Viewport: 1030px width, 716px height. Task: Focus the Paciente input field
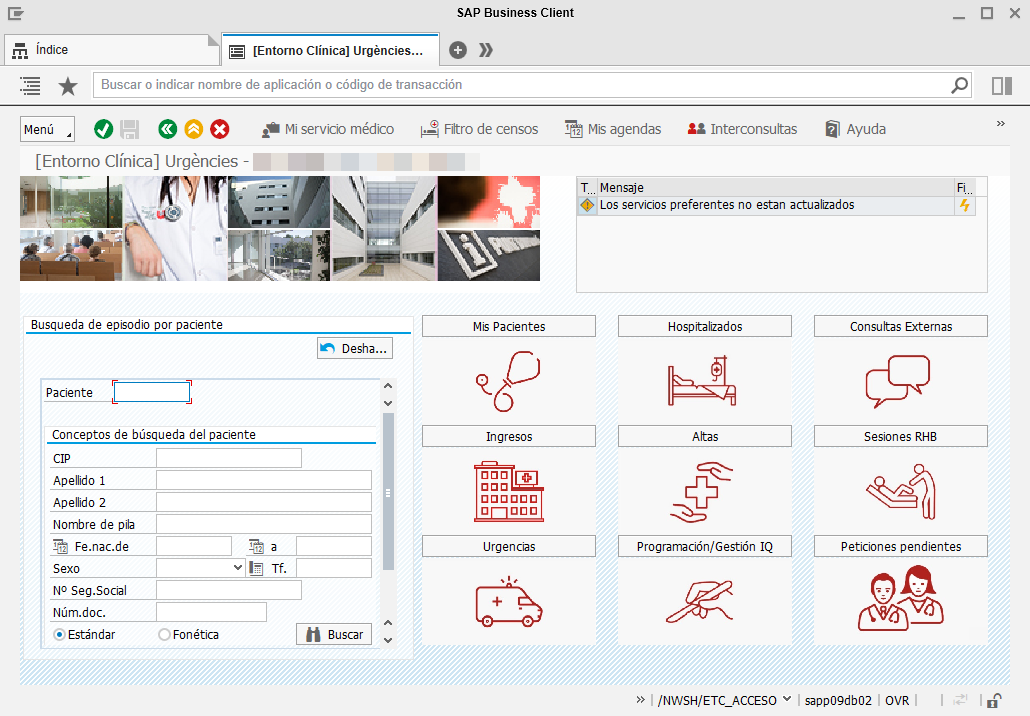[152, 393]
